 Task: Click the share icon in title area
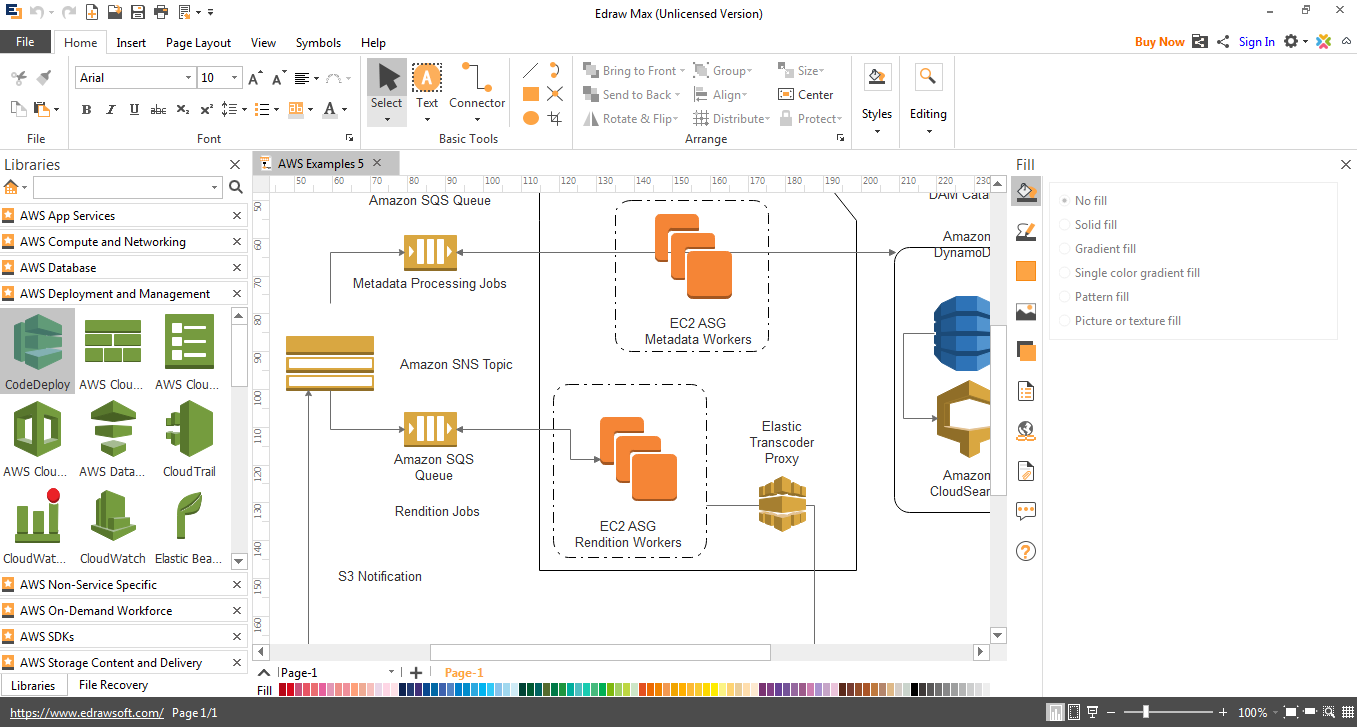pos(1222,41)
